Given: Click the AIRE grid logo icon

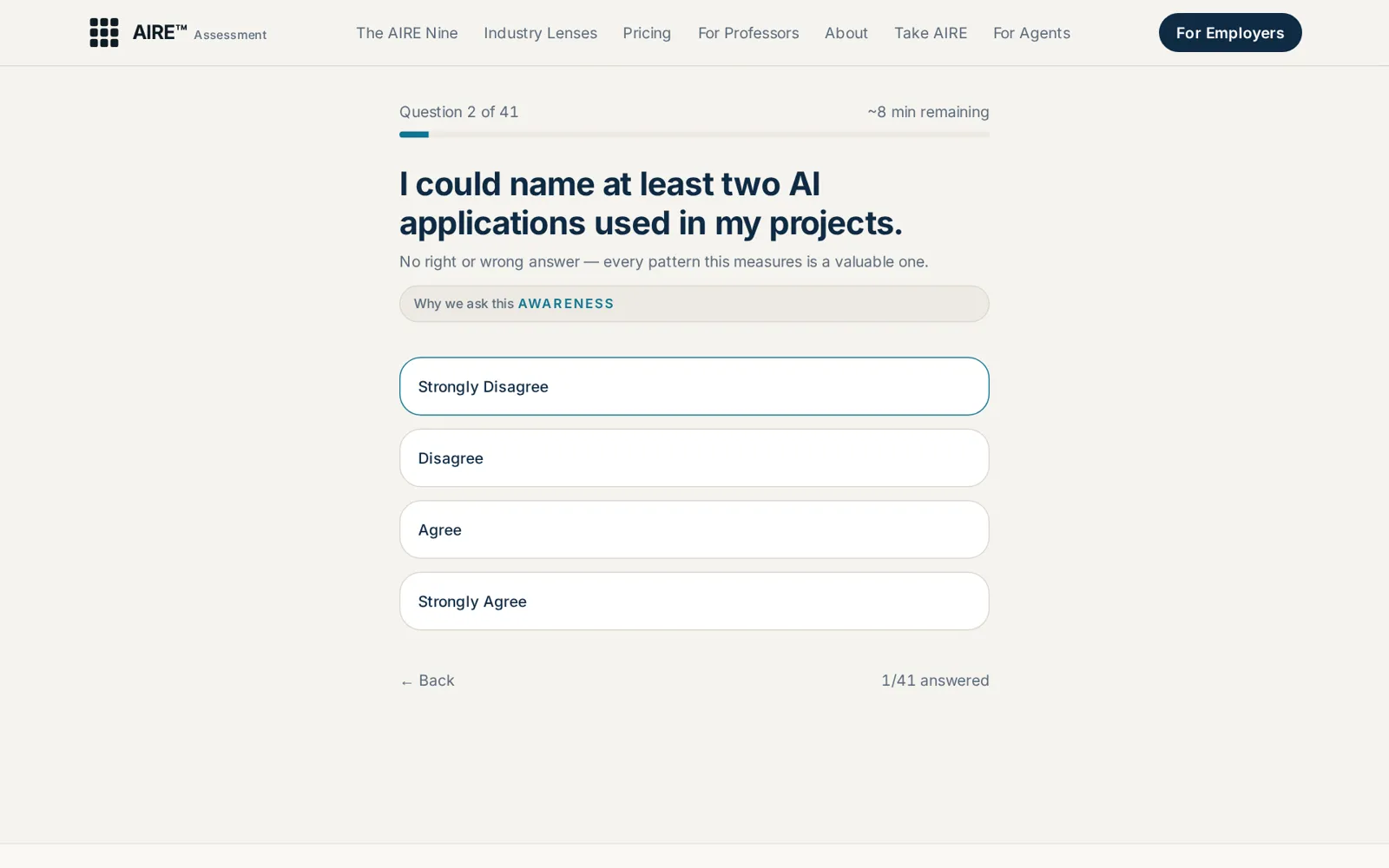Looking at the screenshot, I should pos(104,33).
